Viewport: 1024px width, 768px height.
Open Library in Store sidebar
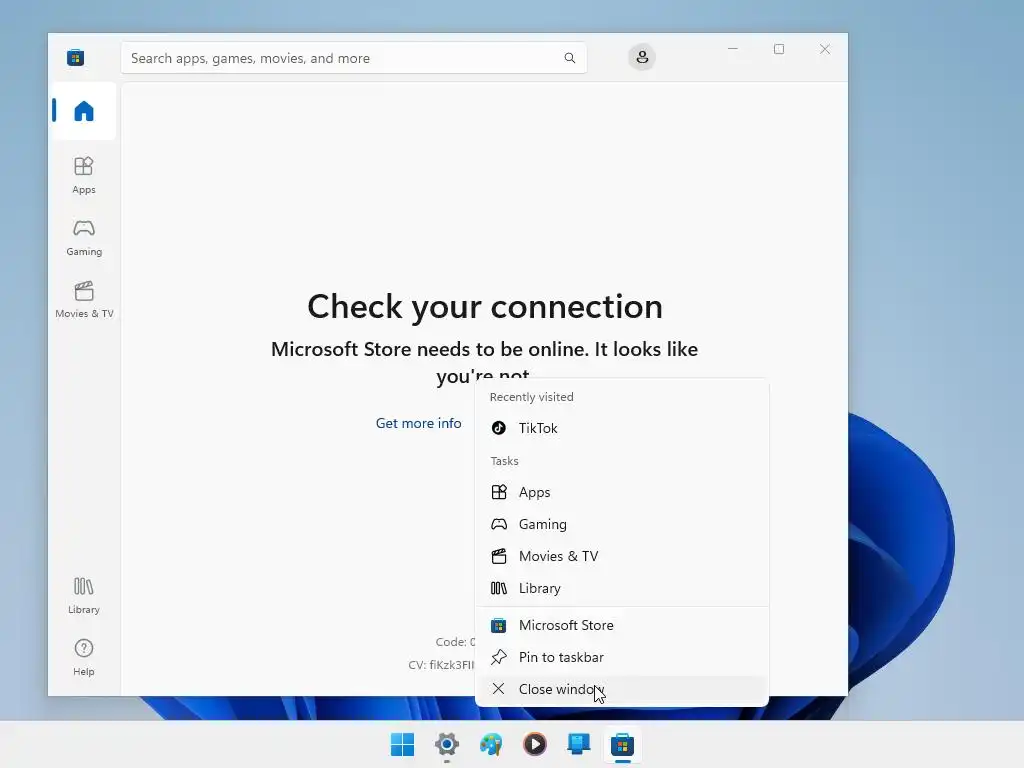84,595
